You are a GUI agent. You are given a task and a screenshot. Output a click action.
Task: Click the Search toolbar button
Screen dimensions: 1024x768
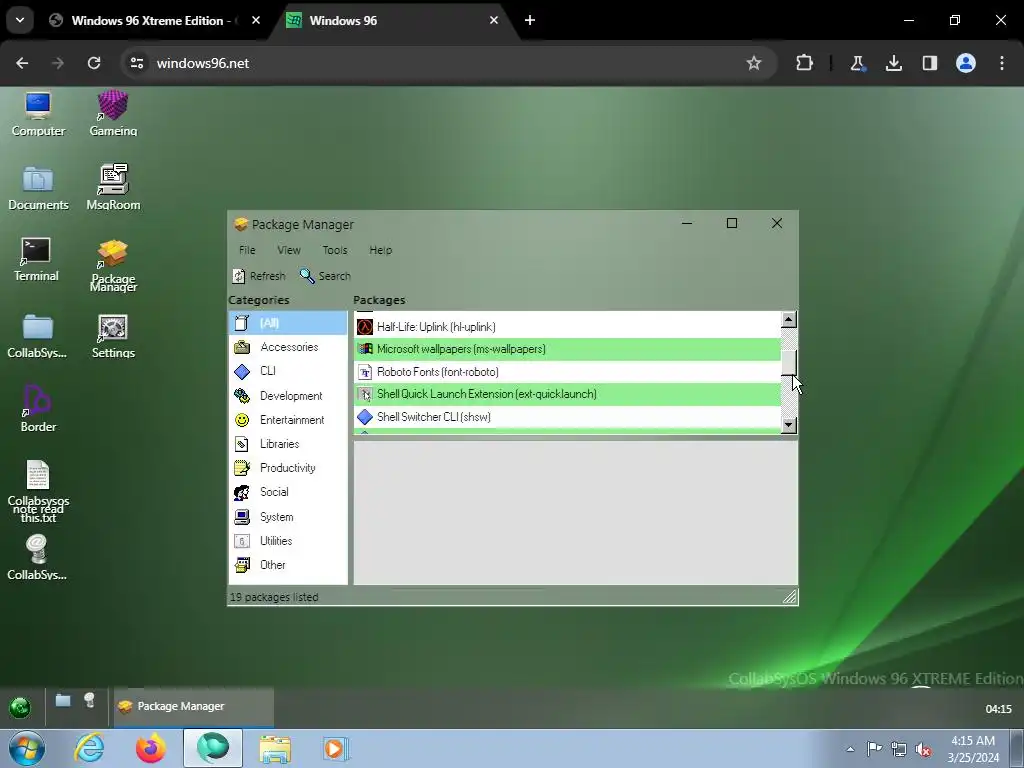[x=325, y=276]
